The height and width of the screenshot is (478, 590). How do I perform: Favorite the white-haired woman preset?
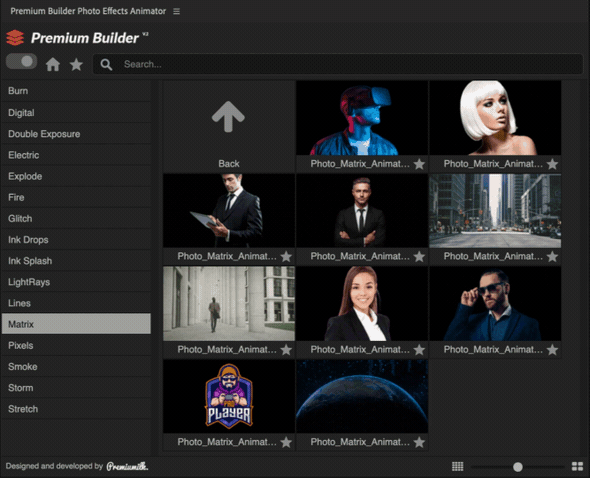click(x=552, y=164)
